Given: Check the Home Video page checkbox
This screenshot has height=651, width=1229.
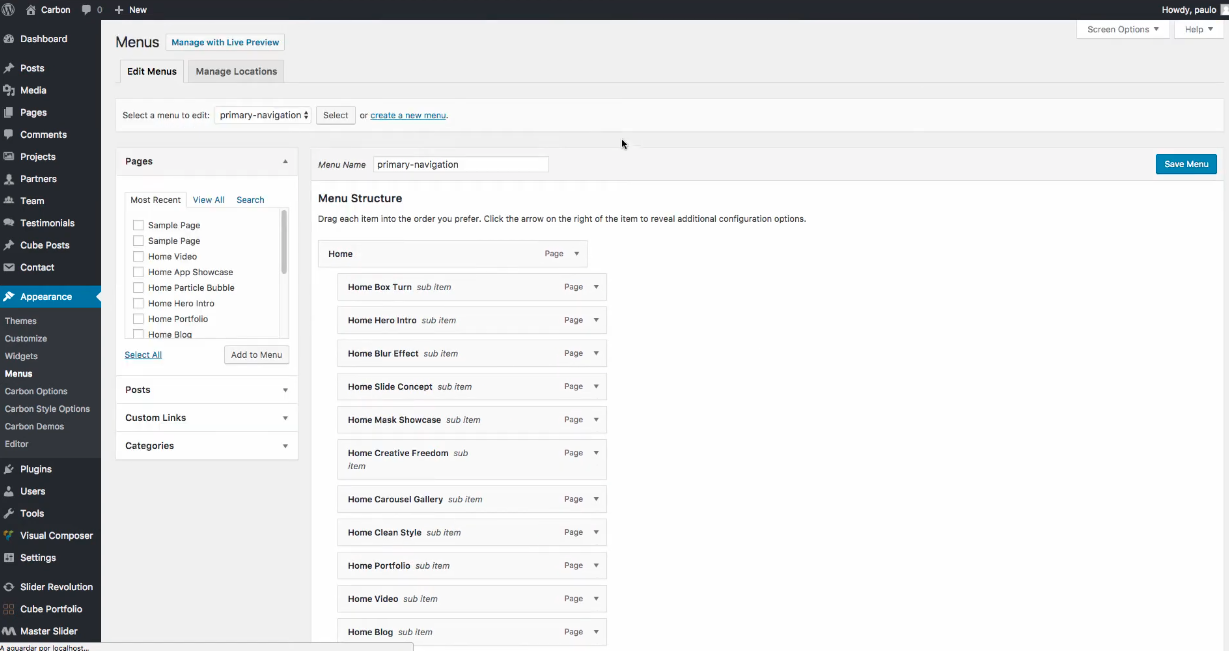Looking at the screenshot, I should tap(138, 257).
